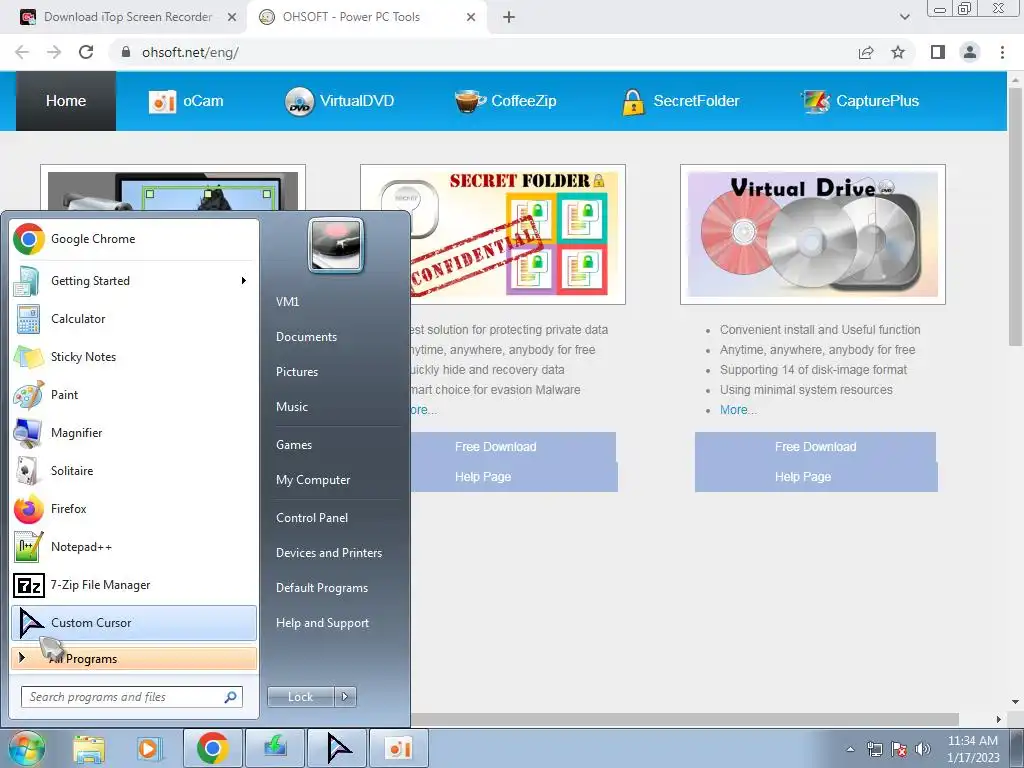Screen dimensions: 1024x768
Task: Open Sticky Notes from Start menu
Action: click(x=134, y=357)
